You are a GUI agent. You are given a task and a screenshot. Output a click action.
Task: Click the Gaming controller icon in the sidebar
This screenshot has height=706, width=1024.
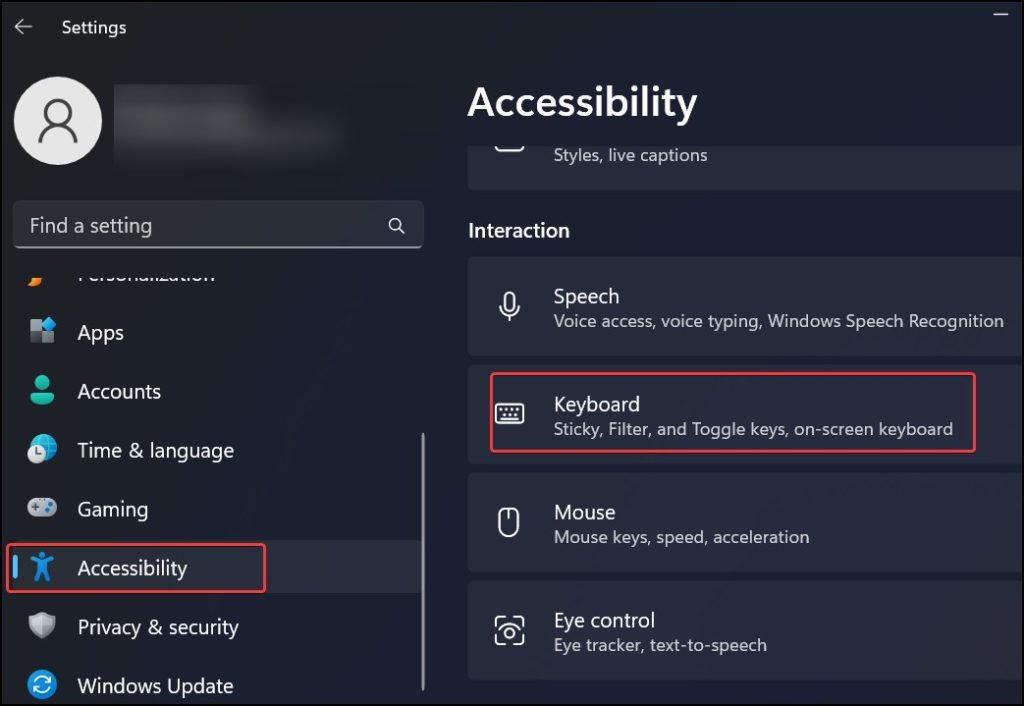click(x=42, y=509)
